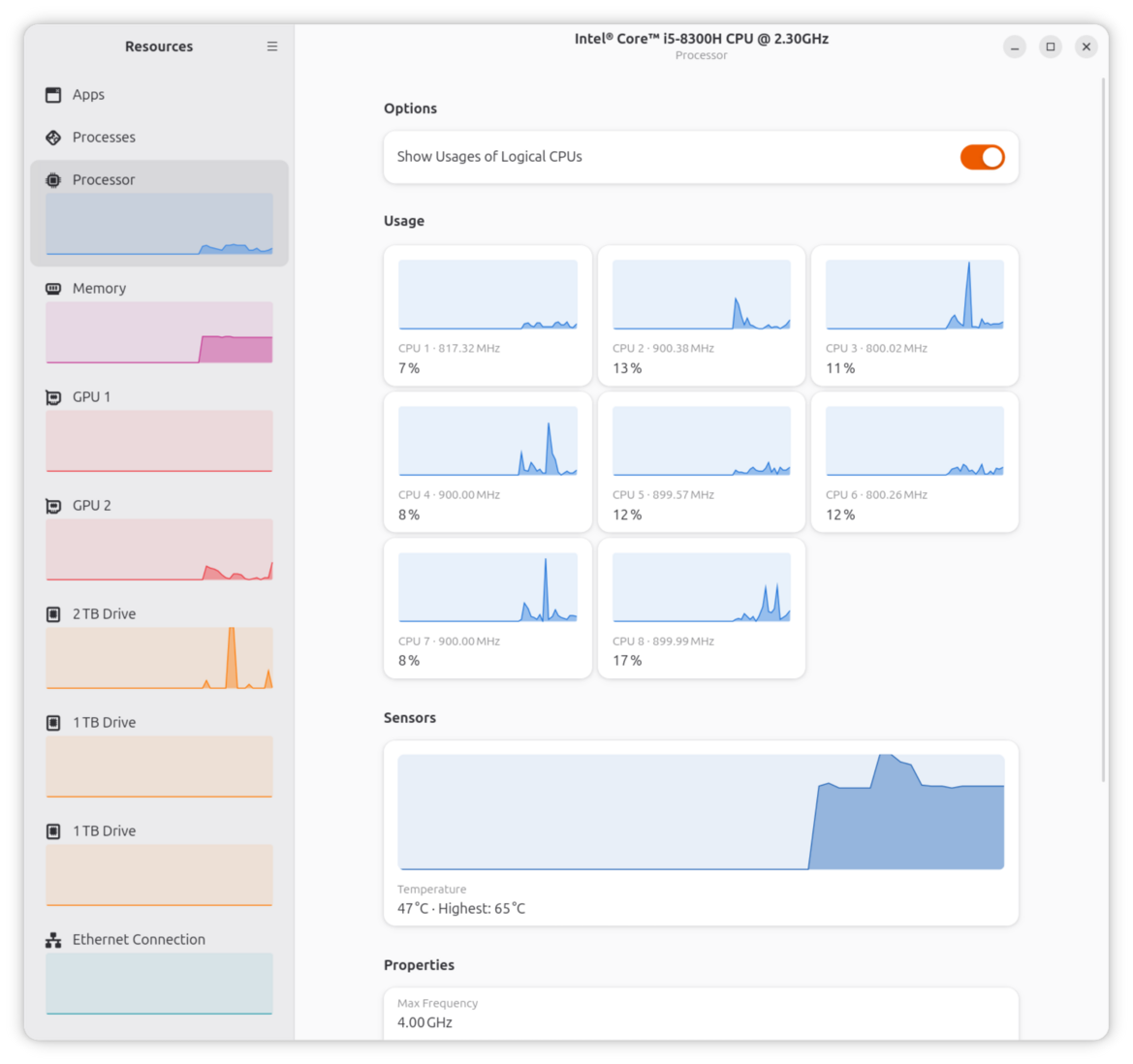
Task: Click the Processes diamond icon
Action: 53,138
